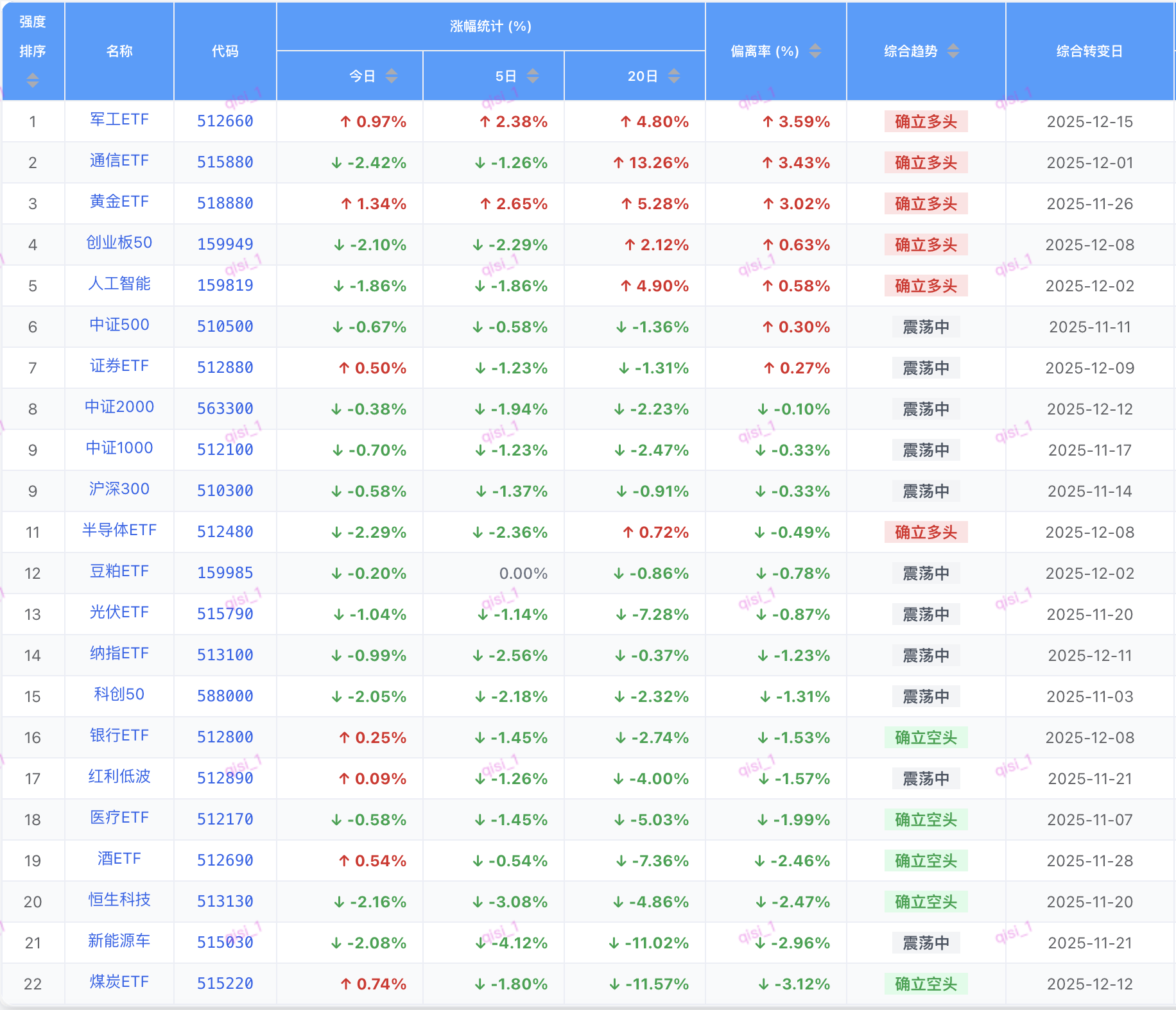Click the 综合趋势 sort icon
Screen dimensions: 1176x1010
pos(953,51)
